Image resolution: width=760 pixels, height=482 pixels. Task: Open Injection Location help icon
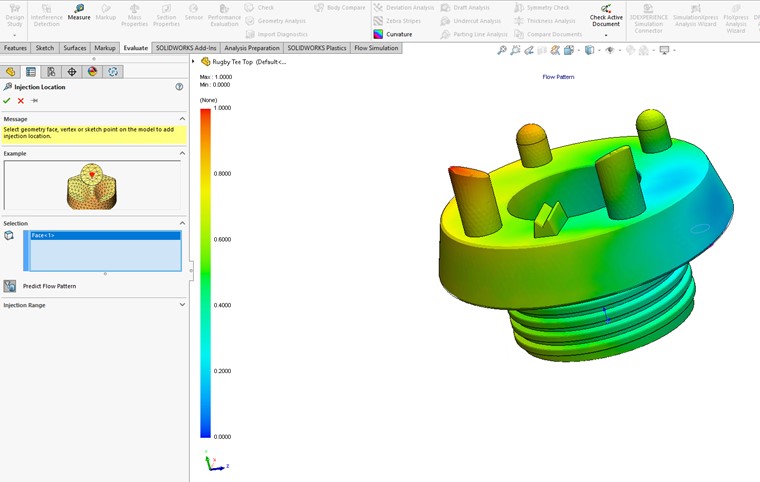point(179,87)
